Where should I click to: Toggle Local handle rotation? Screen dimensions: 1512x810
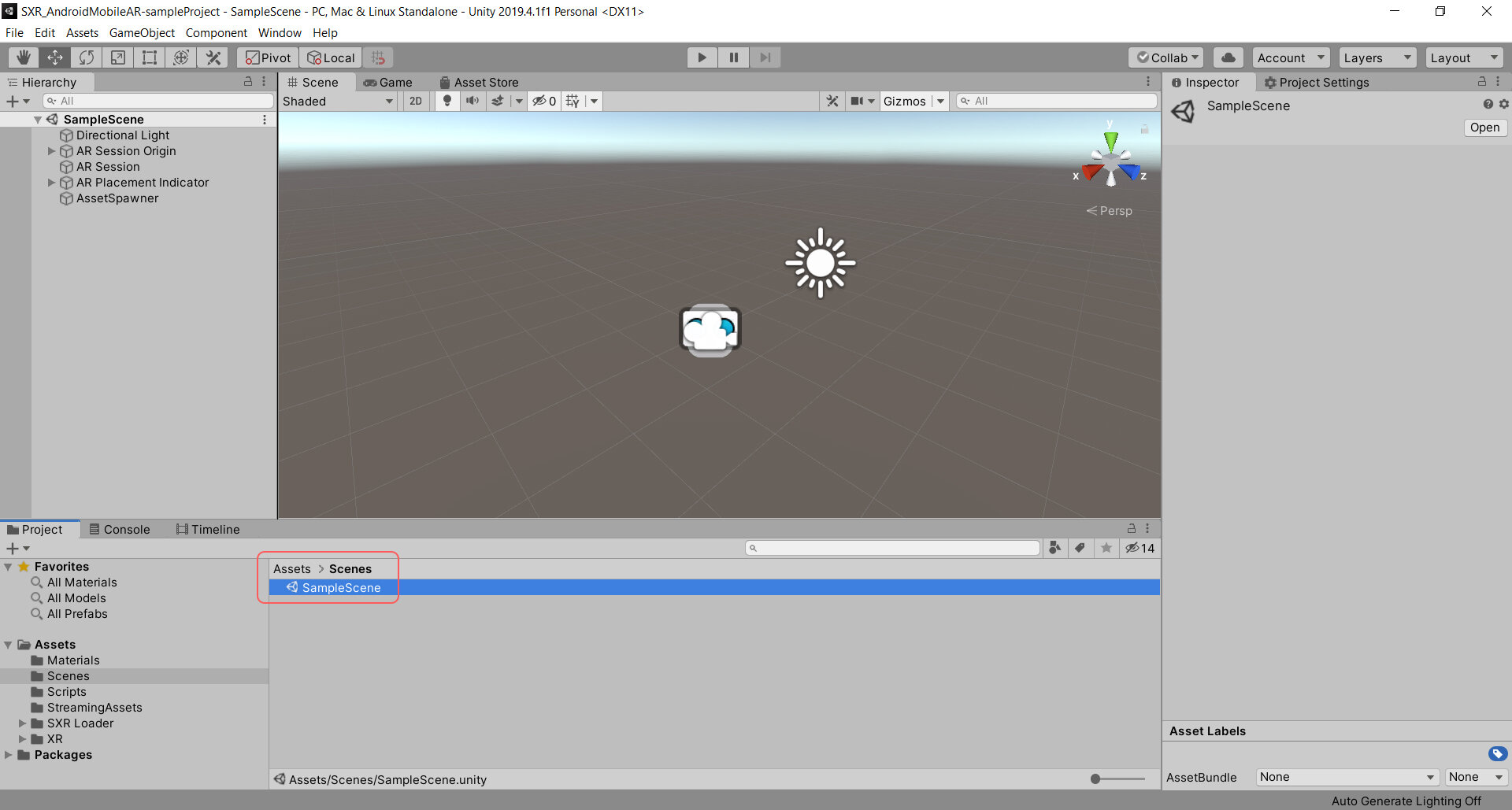click(x=331, y=57)
